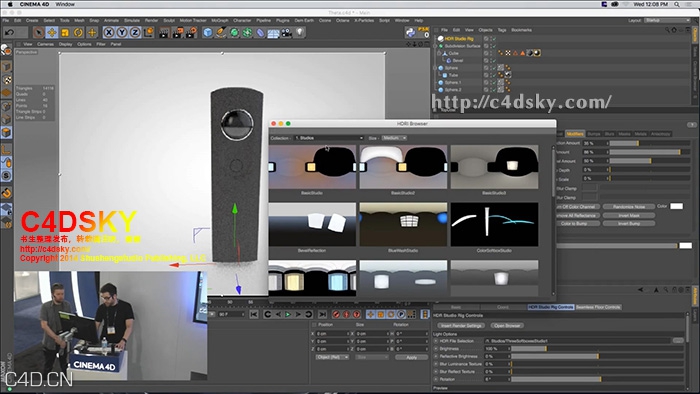Open the MoGraph menu

220,21
